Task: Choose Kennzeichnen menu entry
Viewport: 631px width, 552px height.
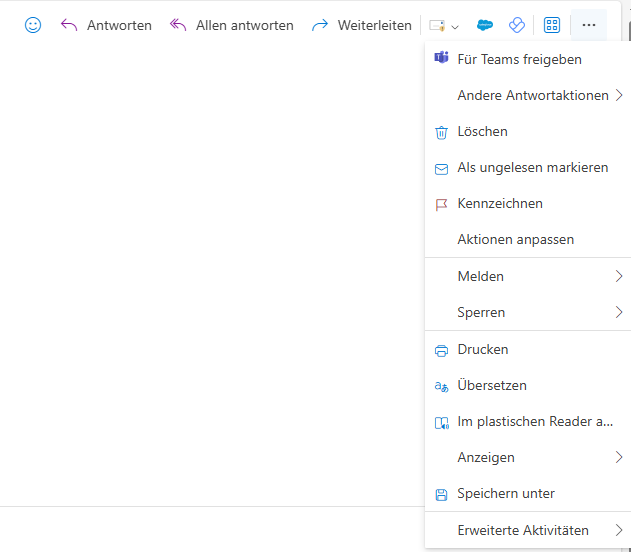Action: click(528, 204)
